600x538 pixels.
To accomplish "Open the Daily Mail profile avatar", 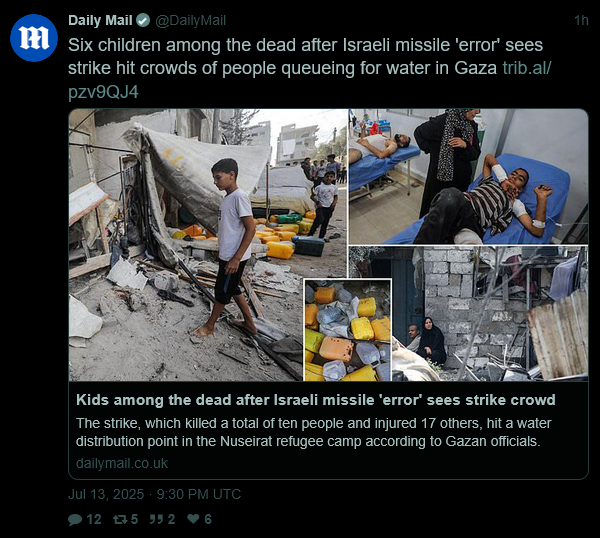I will coord(34,37).
